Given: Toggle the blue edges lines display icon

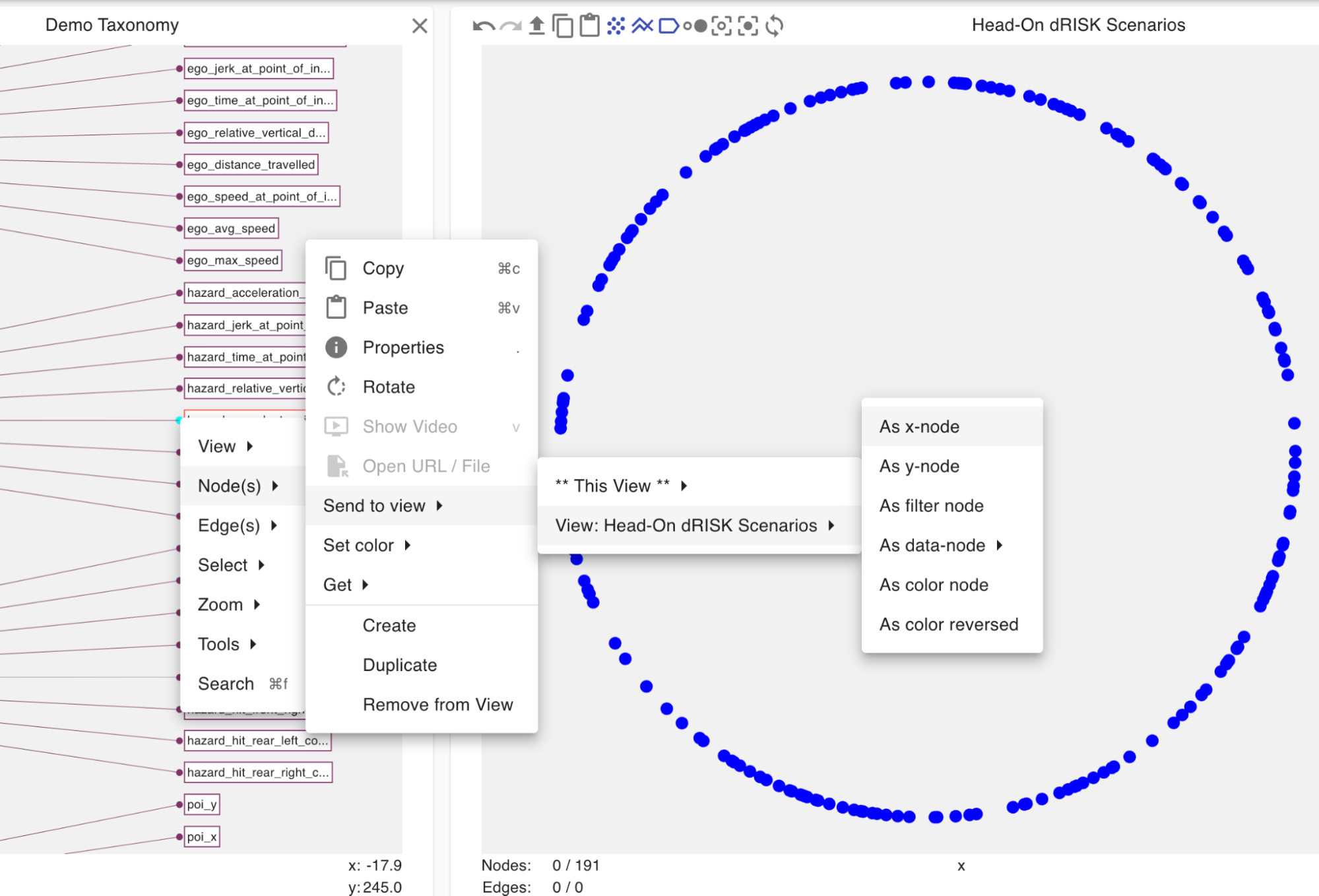Looking at the screenshot, I should pos(641,26).
